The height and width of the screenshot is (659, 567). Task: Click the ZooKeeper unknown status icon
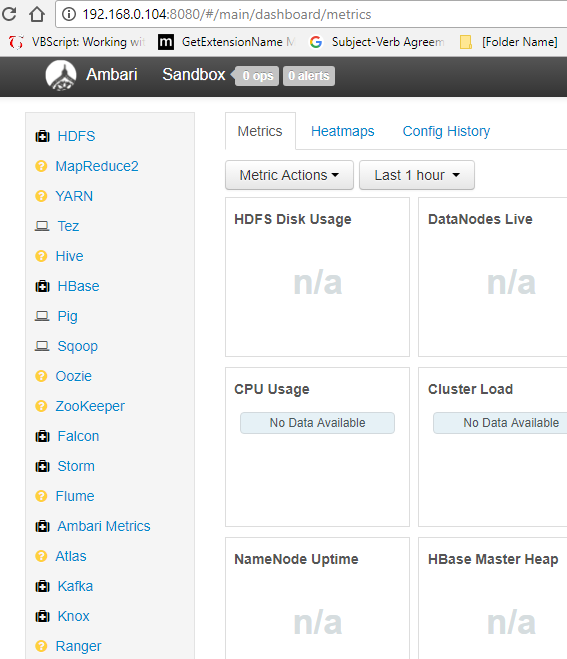(41, 406)
